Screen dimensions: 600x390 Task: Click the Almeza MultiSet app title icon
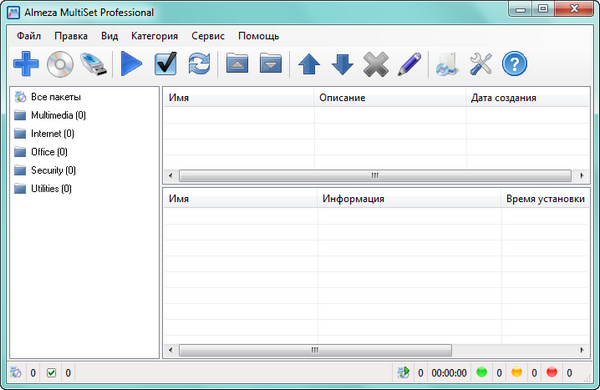click(13, 12)
